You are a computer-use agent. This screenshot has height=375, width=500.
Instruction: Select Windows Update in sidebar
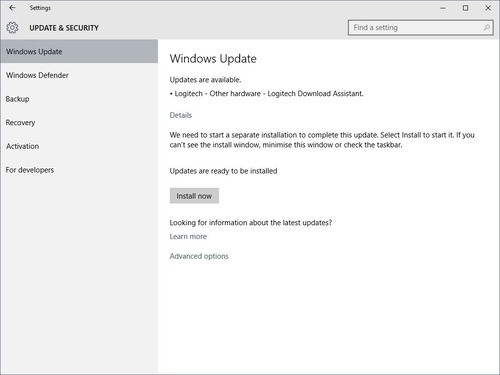coord(79,51)
